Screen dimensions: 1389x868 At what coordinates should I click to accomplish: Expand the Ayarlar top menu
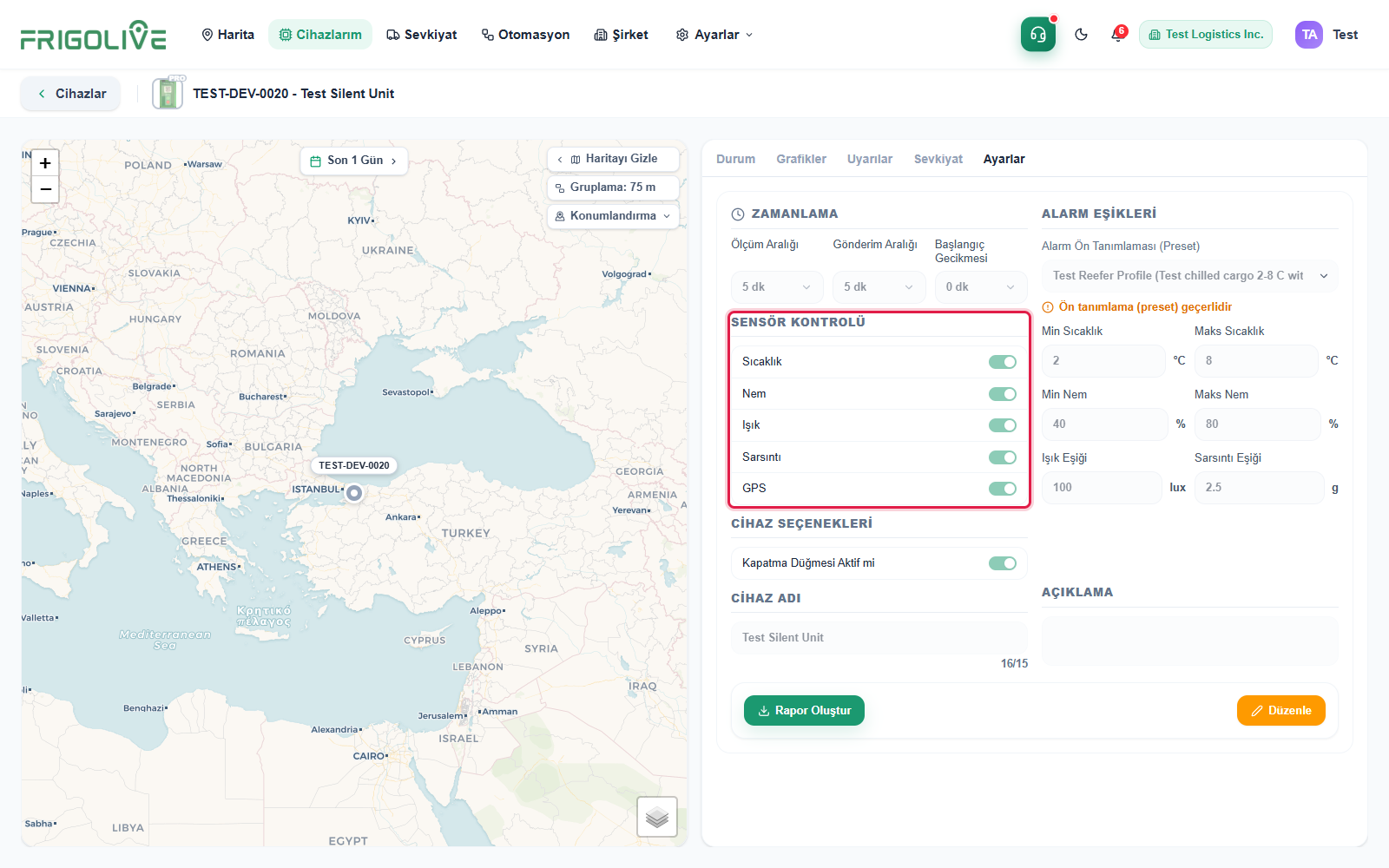(714, 35)
